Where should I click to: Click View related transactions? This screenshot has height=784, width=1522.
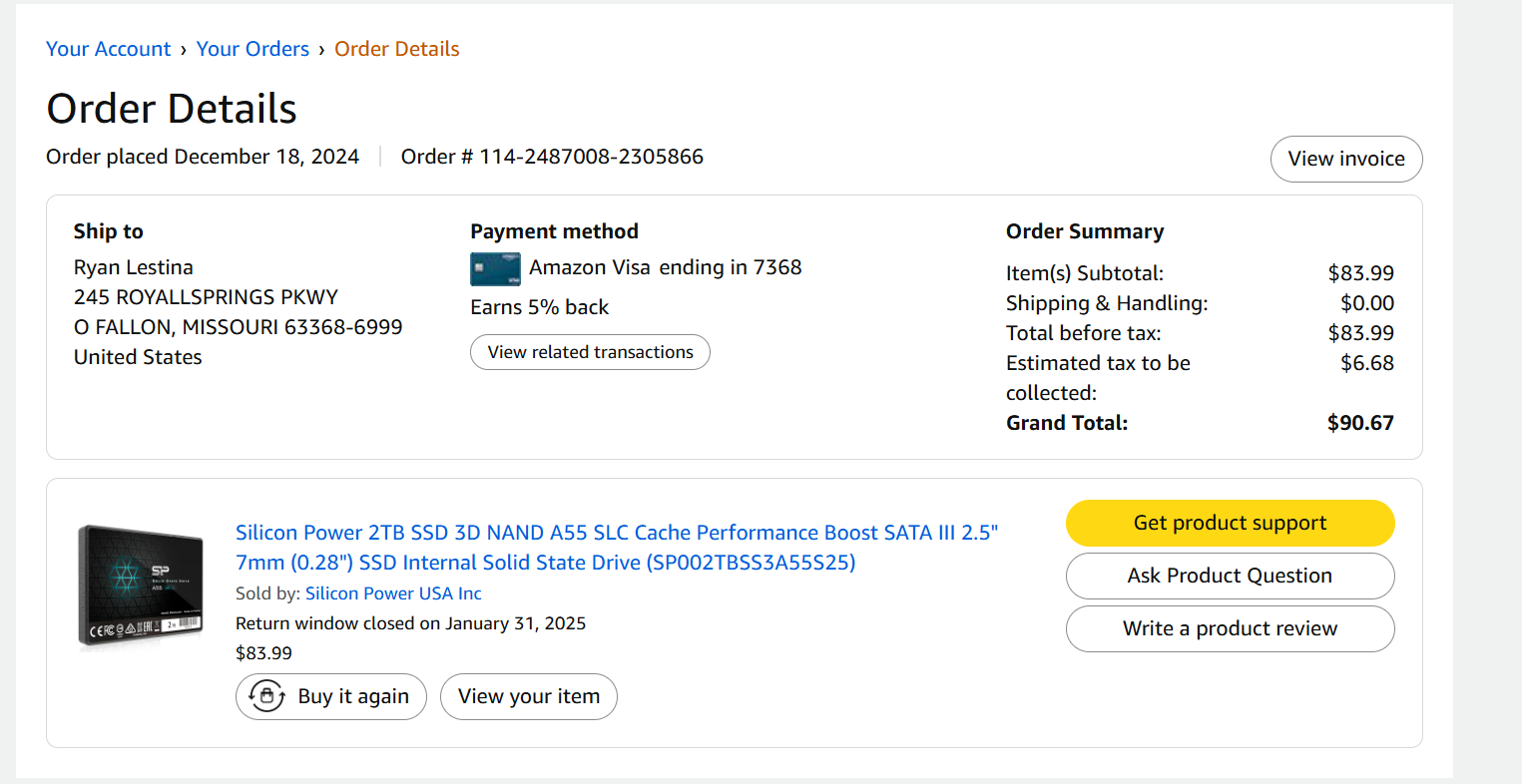click(x=590, y=352)
